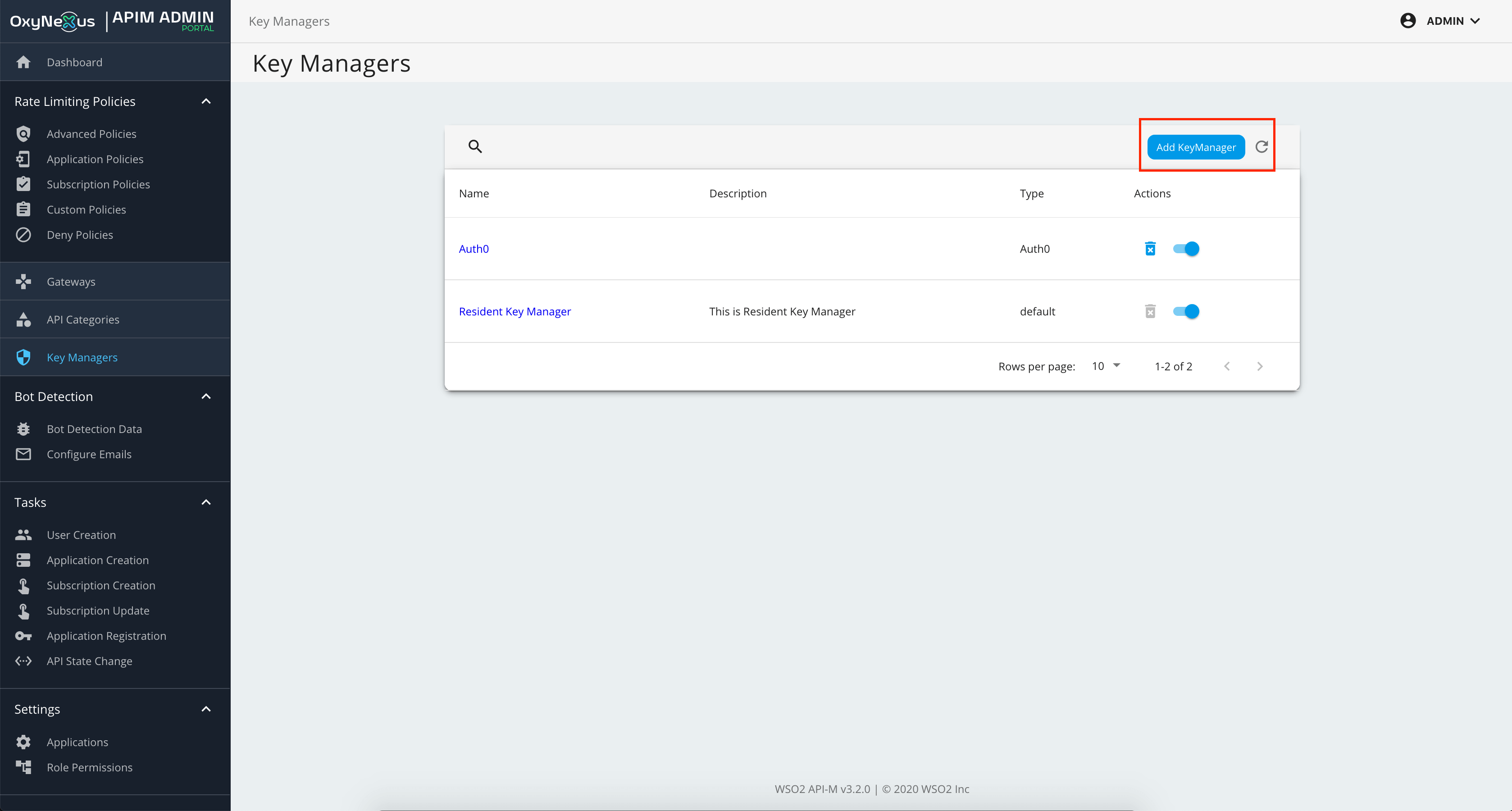1512x811 pixels.
Task: Open User Creation tasks
Action: pyautogui.click(x=81, y=535)
